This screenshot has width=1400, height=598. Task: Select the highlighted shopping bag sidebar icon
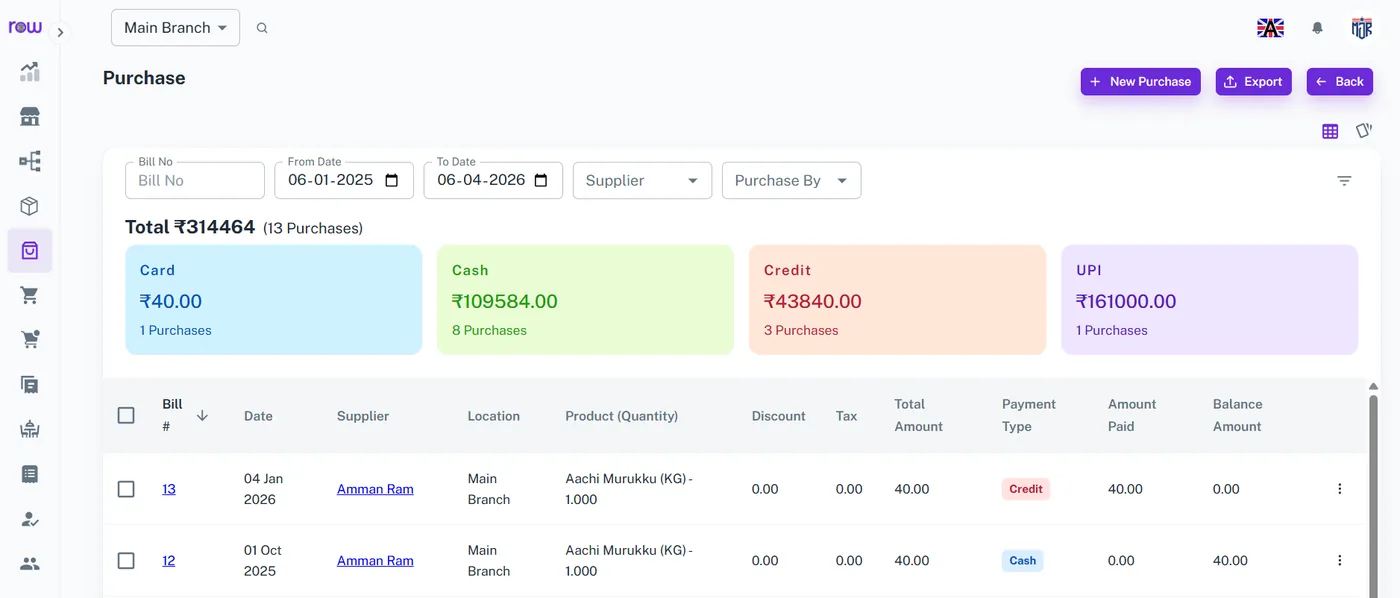click(30, 250)
